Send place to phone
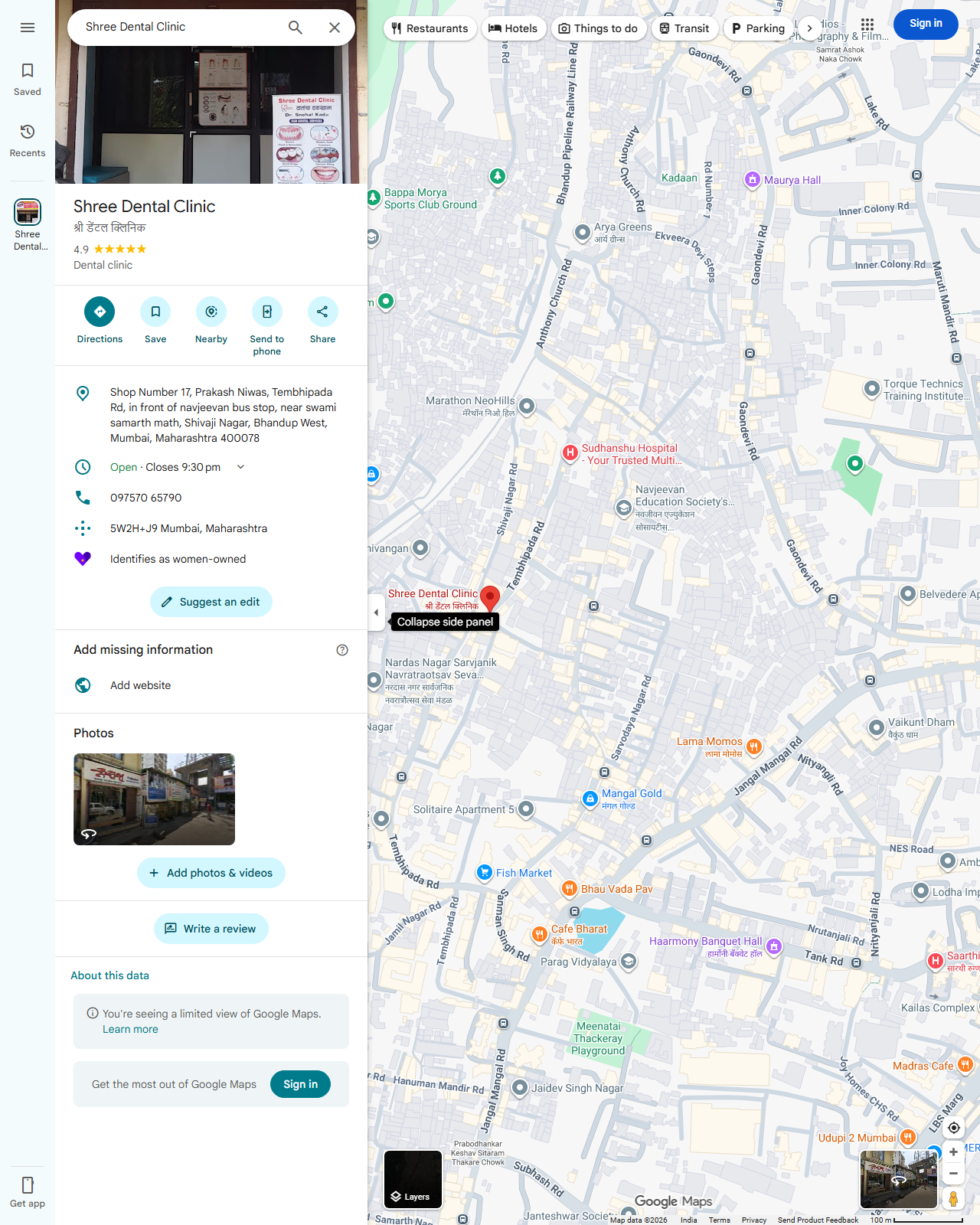The height and width of the screenshot is (1225, 980). 267,326
